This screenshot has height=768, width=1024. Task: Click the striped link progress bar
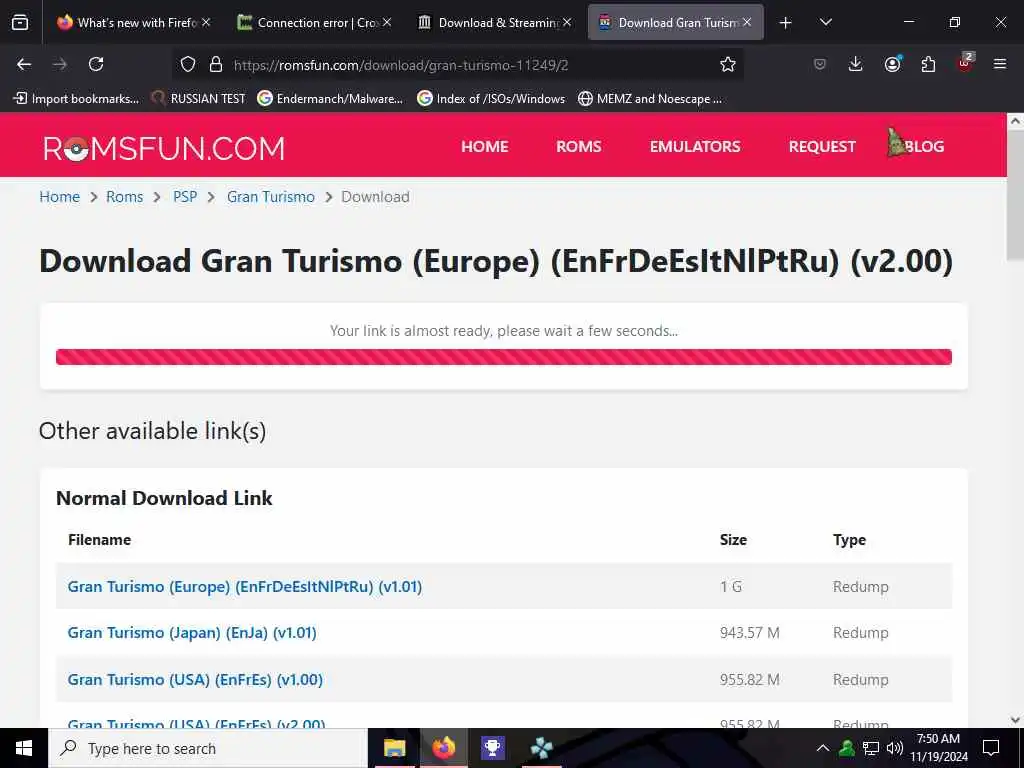pos(504,357)
